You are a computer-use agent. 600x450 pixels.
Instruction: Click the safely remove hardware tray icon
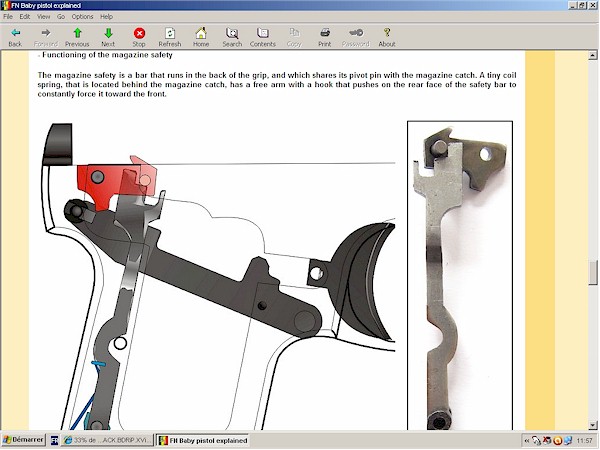[x=536, y=441]
